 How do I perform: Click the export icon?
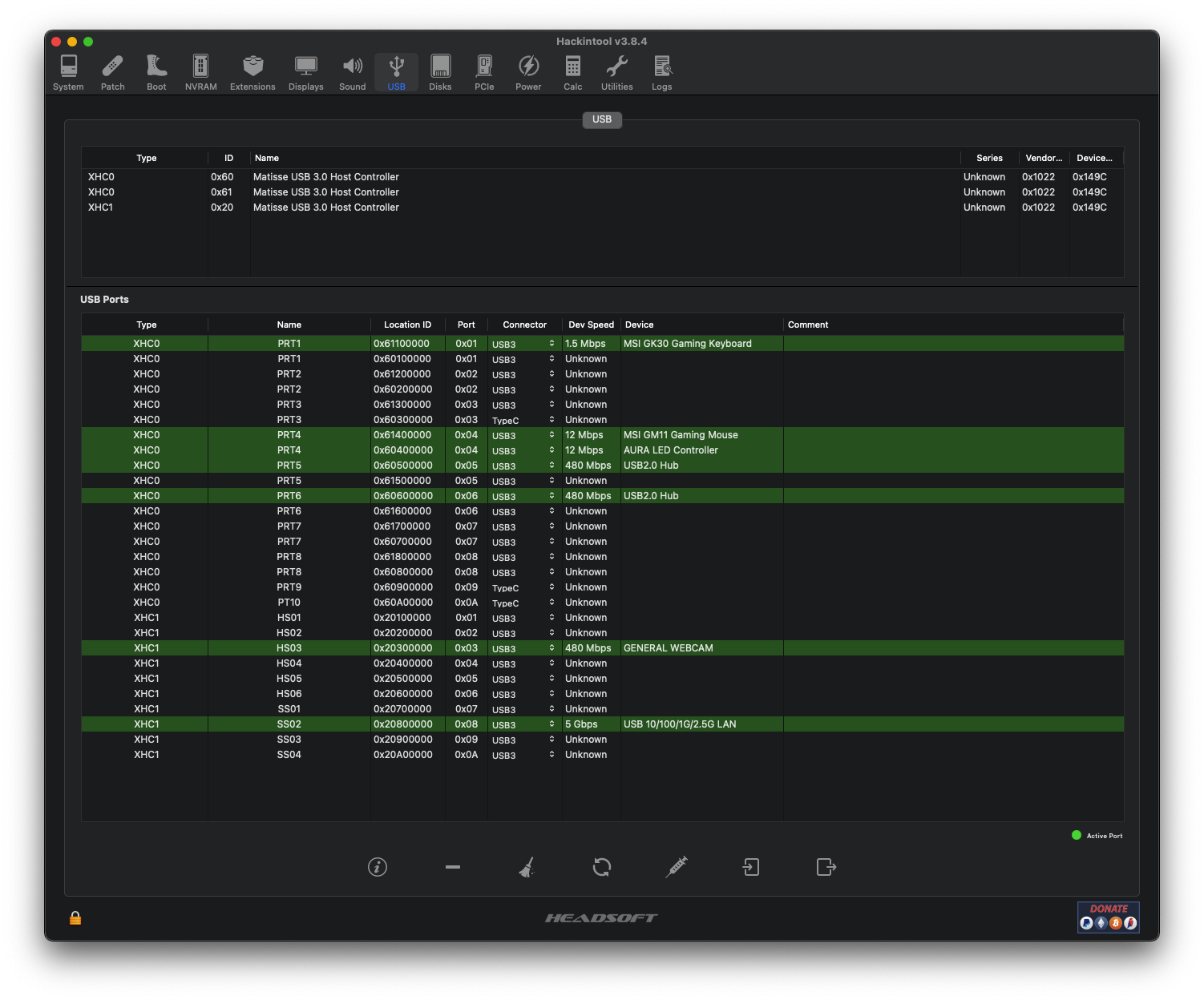coord(826,867)
